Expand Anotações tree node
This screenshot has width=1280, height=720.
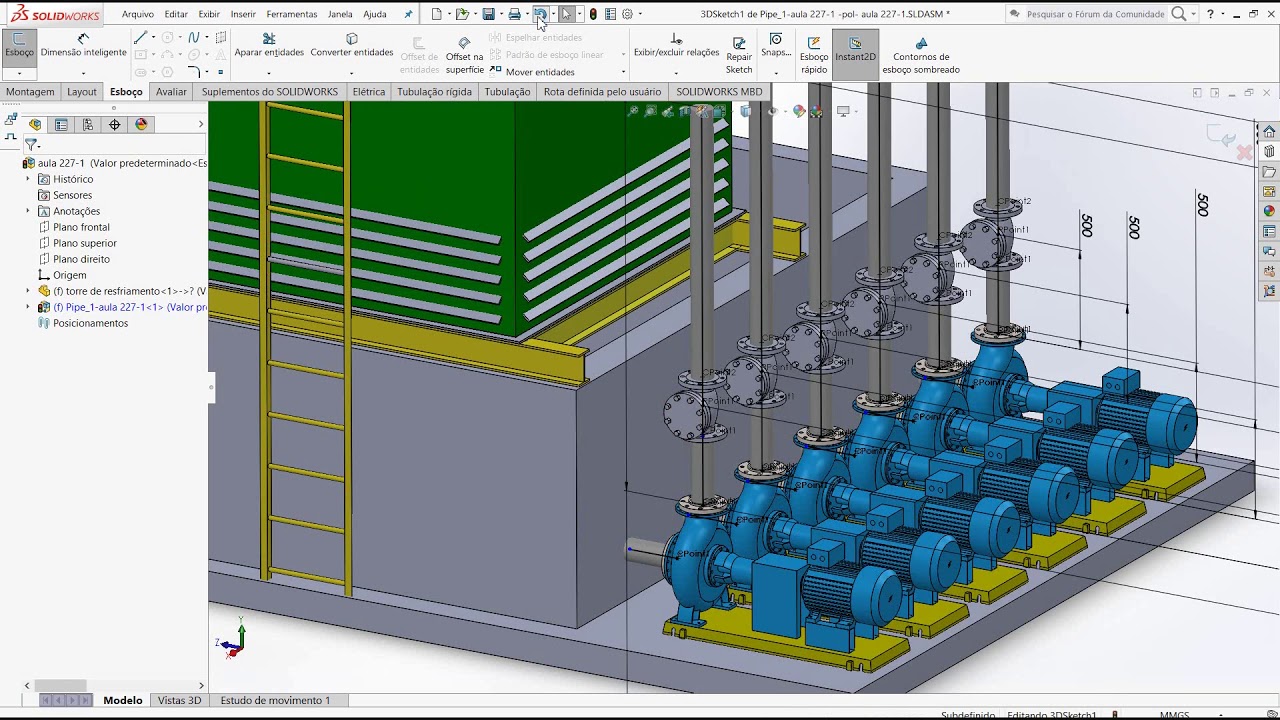[28, 211]
